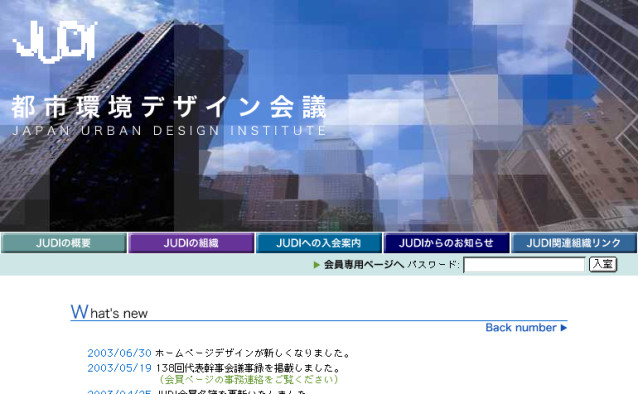Open the Back number link
This screenshot has height=394, width=638.
(x=521, y=328)
